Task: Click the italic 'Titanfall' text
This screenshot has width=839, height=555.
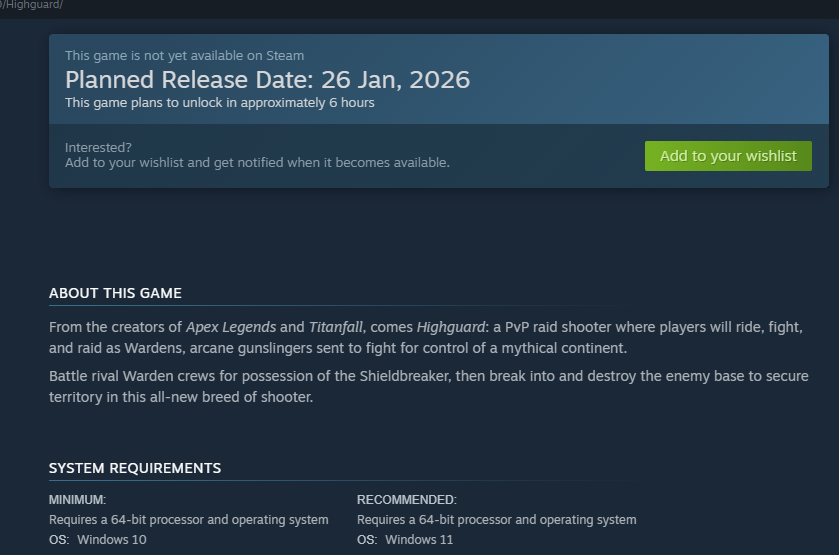Action: [337, 327]
